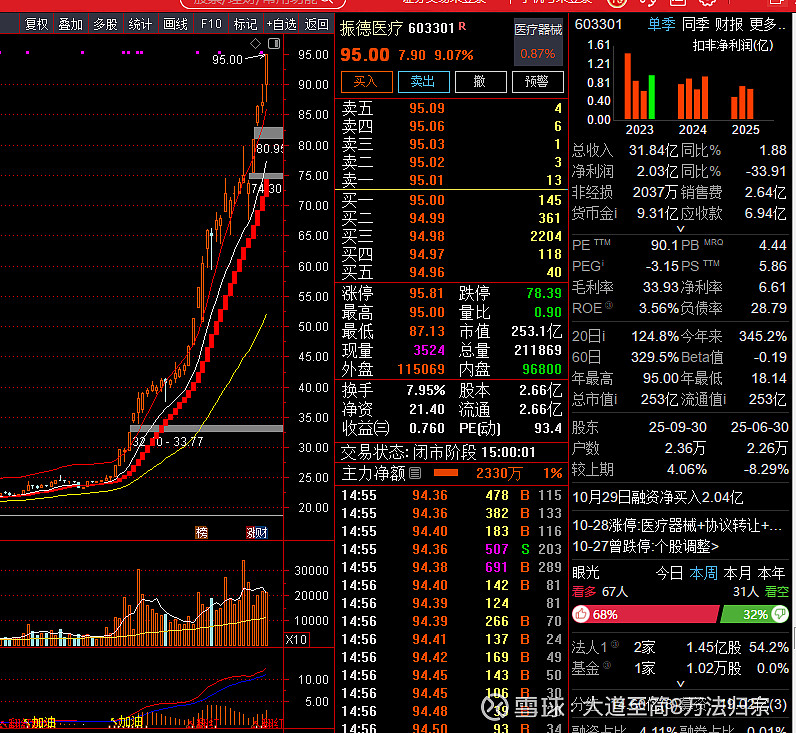Screen dimensions: 796x733
Task: Expand the holders section below 基金 row
Action: [x=680, y=683]
